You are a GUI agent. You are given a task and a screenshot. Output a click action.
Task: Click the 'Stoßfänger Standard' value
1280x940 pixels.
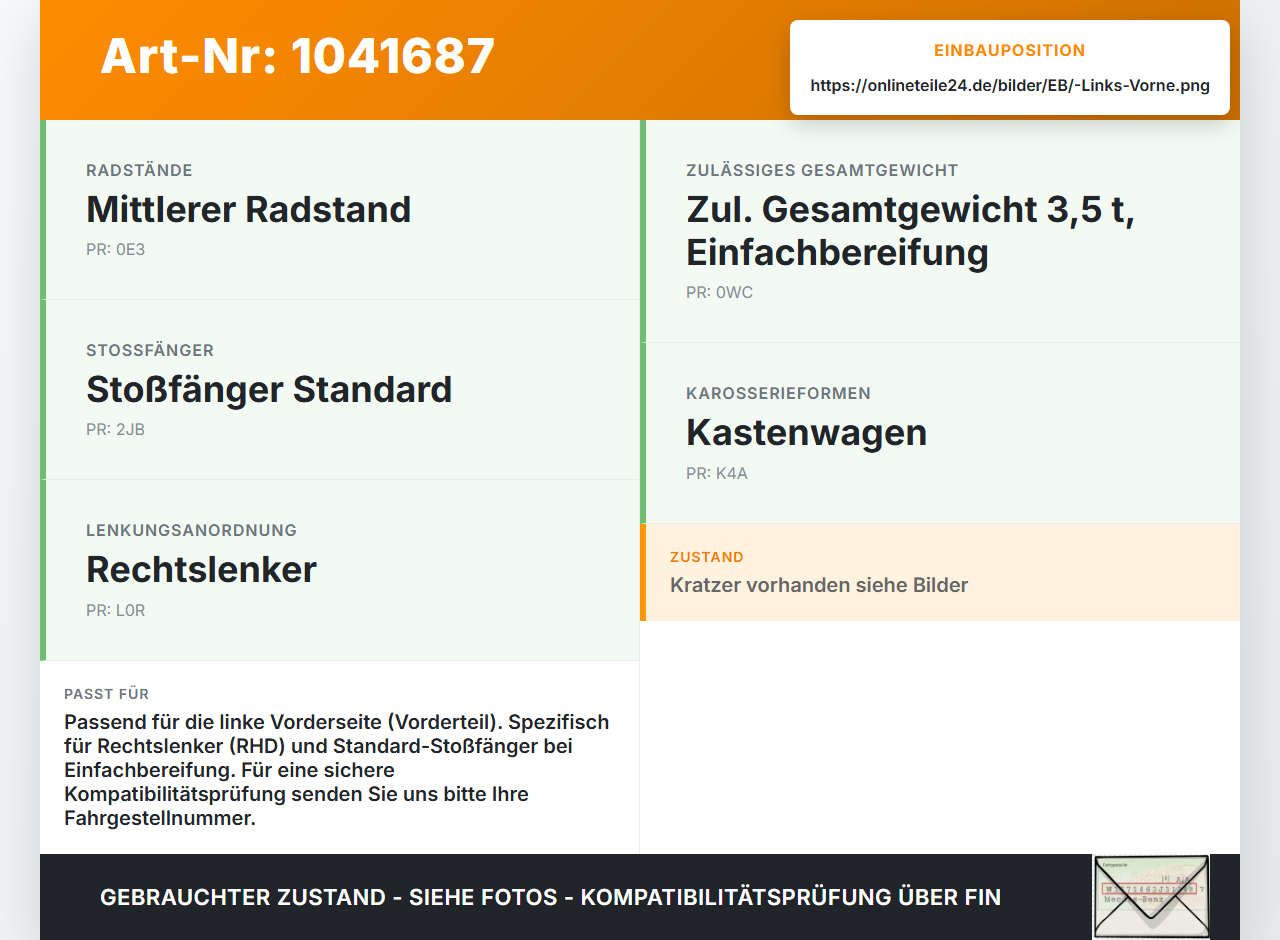click(269, 389)
